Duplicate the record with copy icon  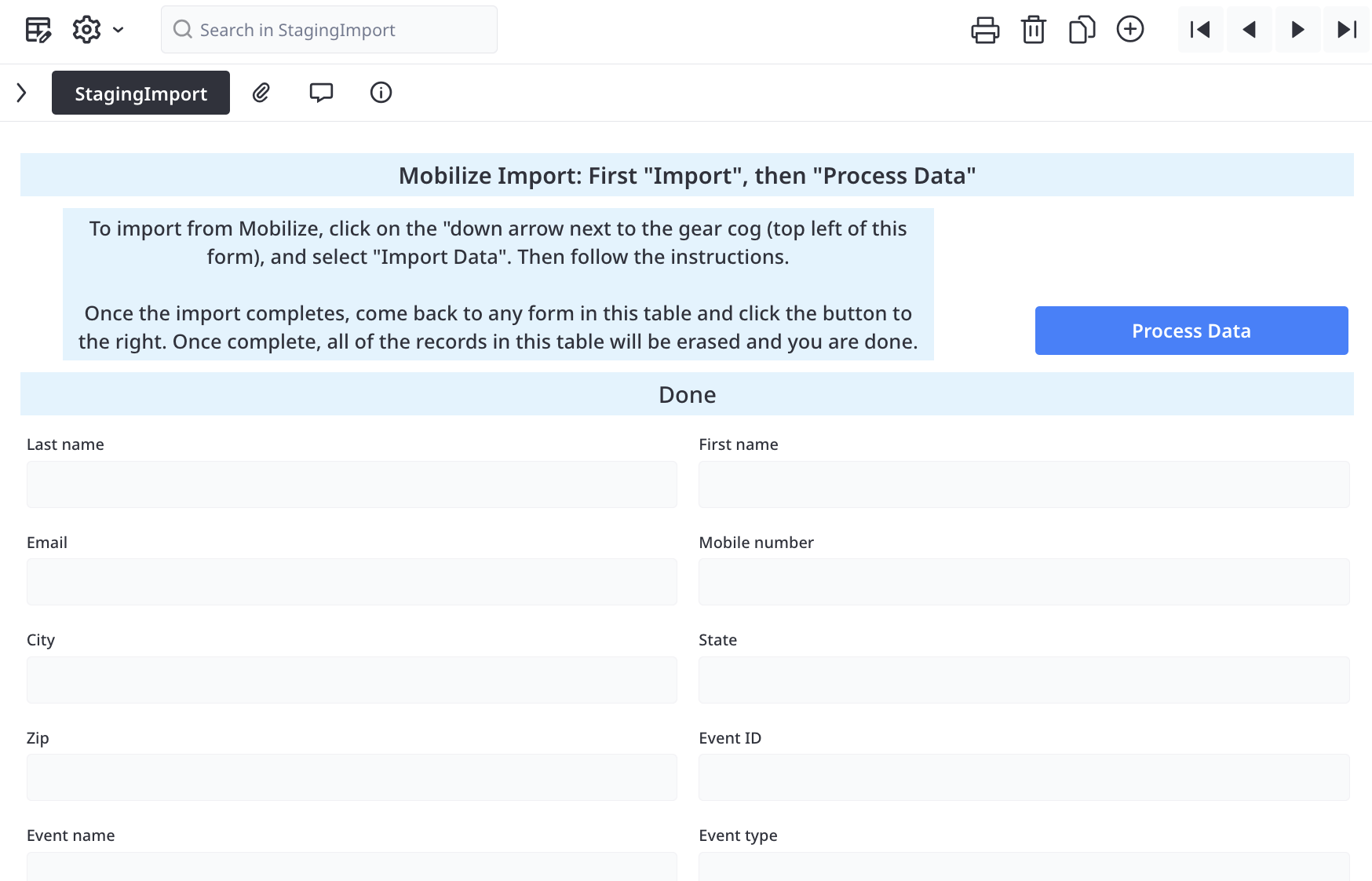tap(1082, 30)
